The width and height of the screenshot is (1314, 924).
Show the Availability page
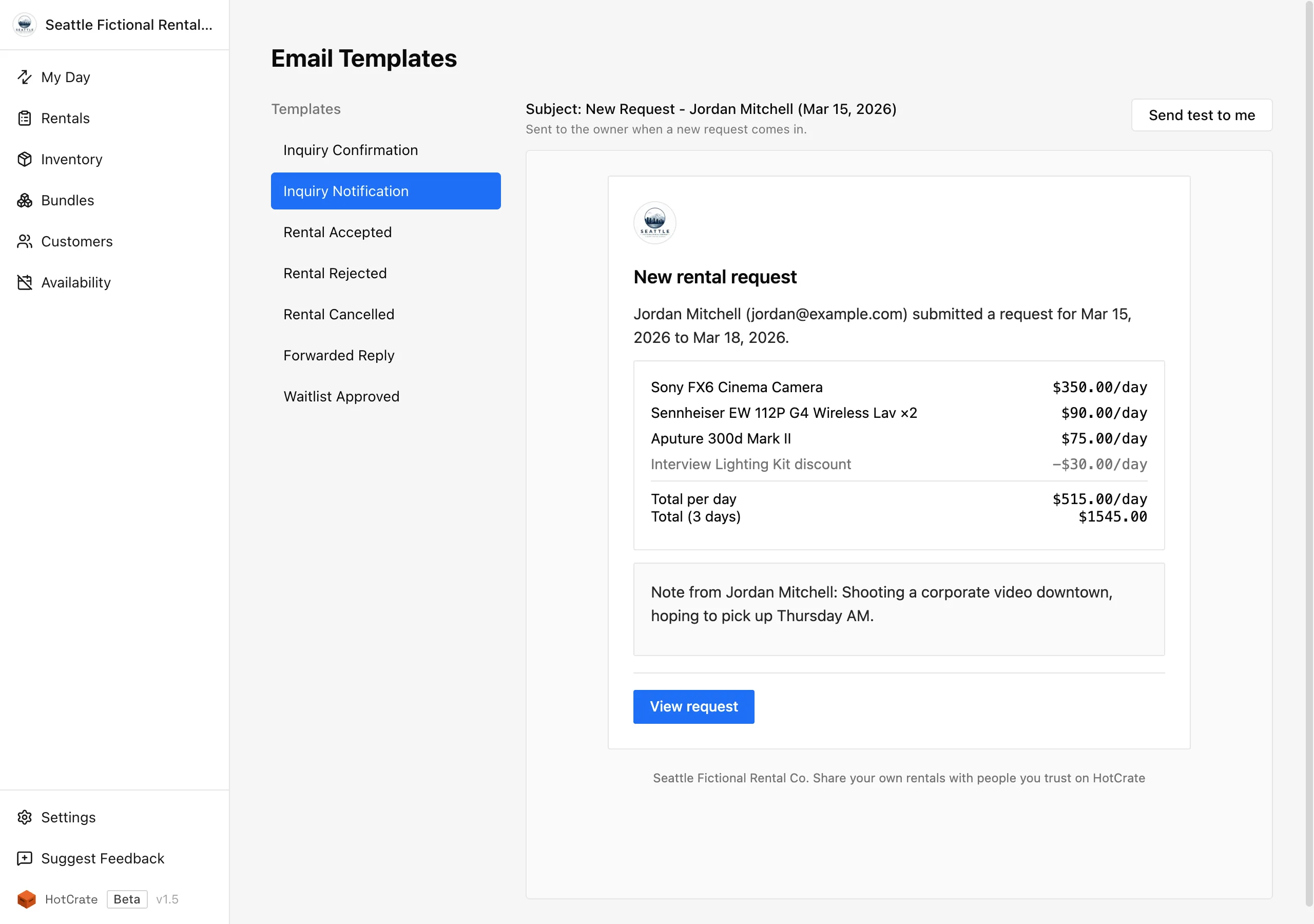pos(114,283)
